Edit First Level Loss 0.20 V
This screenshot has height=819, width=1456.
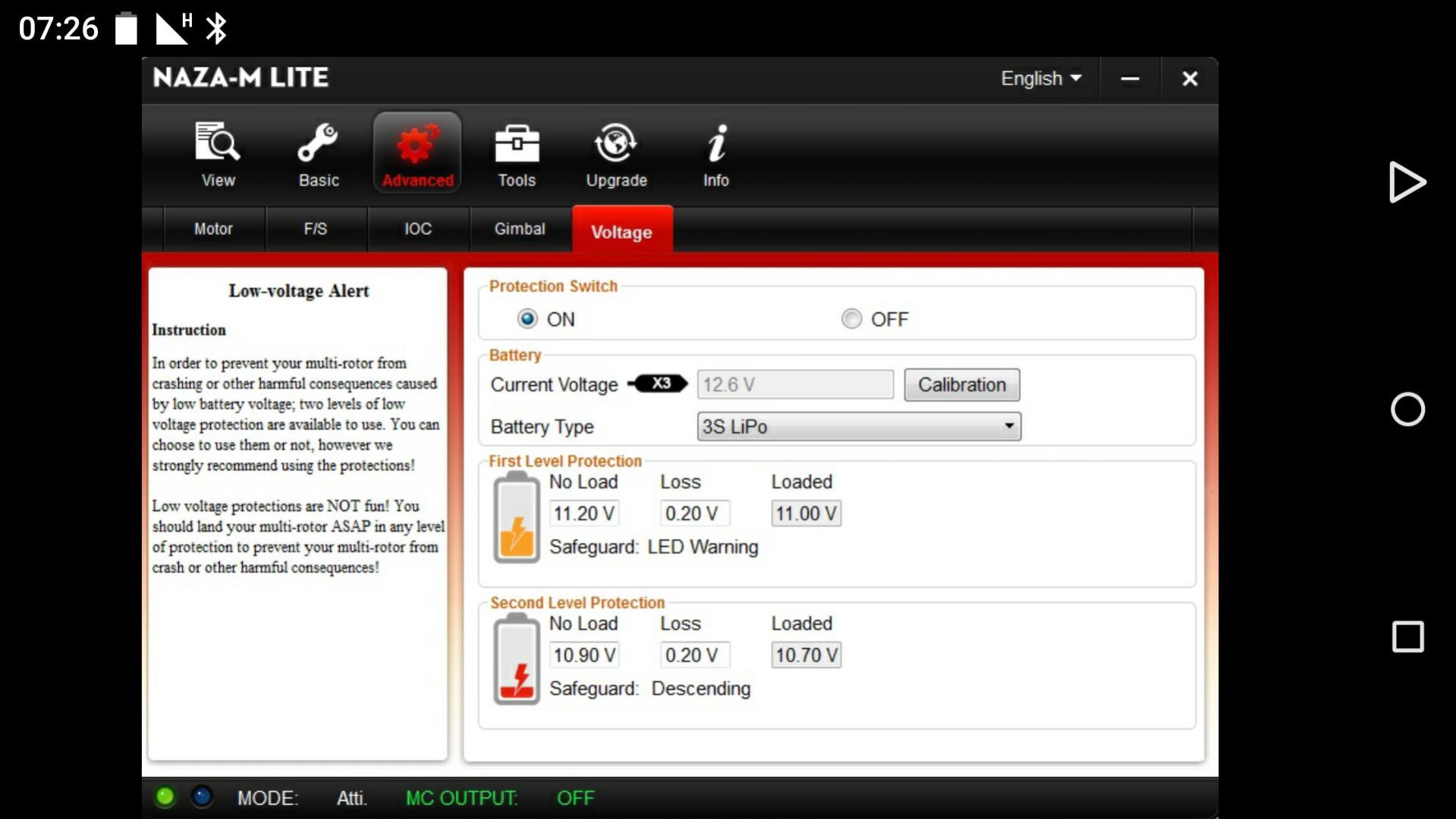694,514
